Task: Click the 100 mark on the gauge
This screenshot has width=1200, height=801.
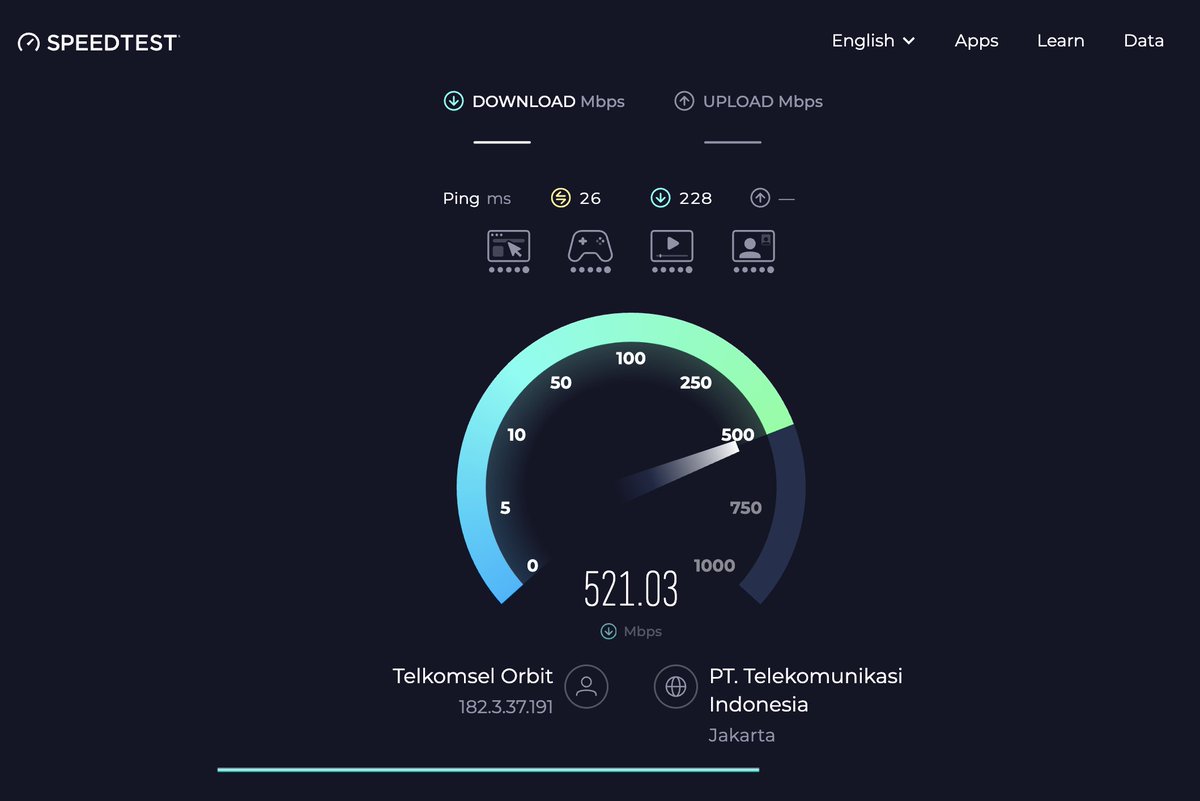Action: [631, 358]
